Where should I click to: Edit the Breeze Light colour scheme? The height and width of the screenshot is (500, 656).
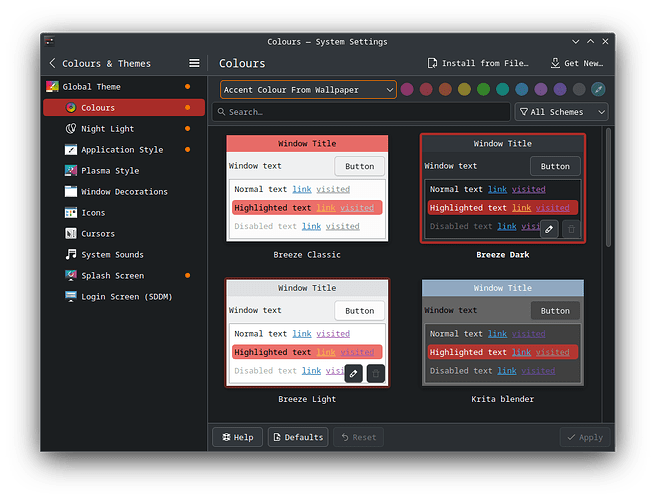[x=354, y=373]
